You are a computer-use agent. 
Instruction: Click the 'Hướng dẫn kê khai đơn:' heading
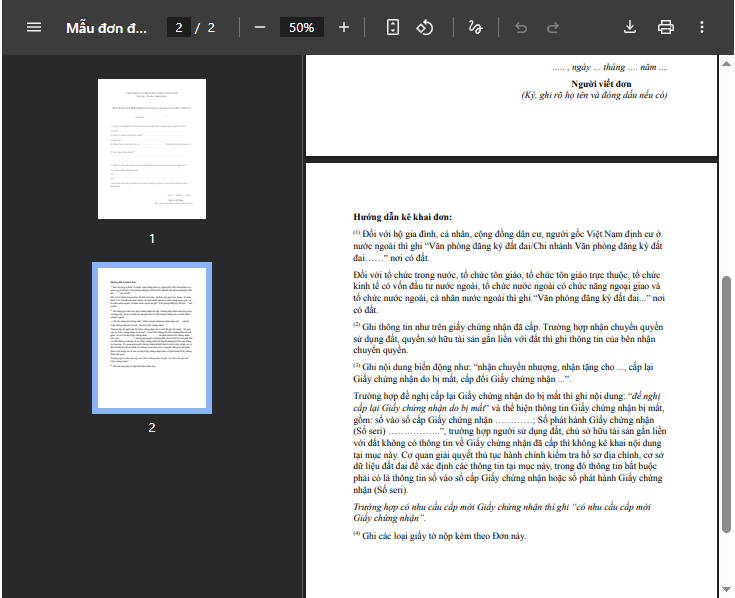tap(402, 216)
